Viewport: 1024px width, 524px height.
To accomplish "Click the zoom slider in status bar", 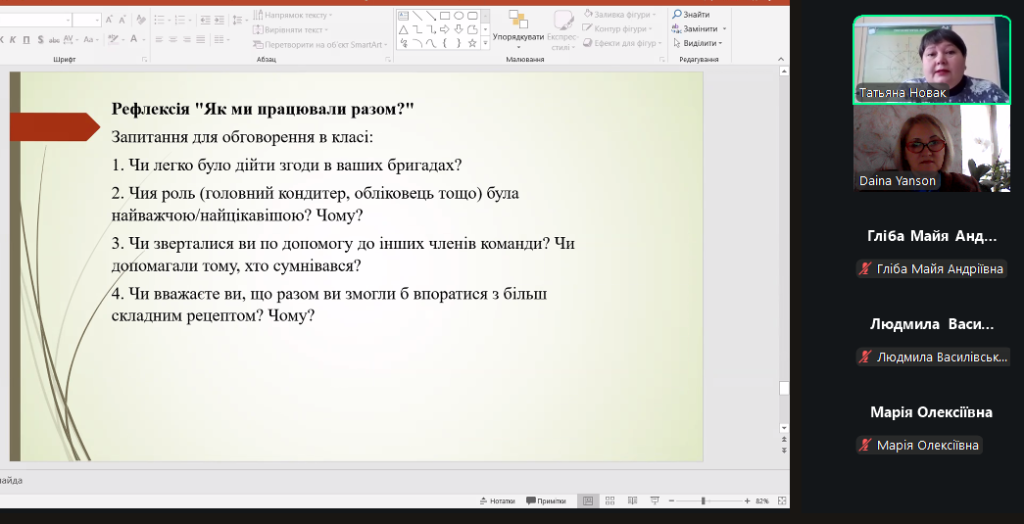I will (x=704, y=501).
